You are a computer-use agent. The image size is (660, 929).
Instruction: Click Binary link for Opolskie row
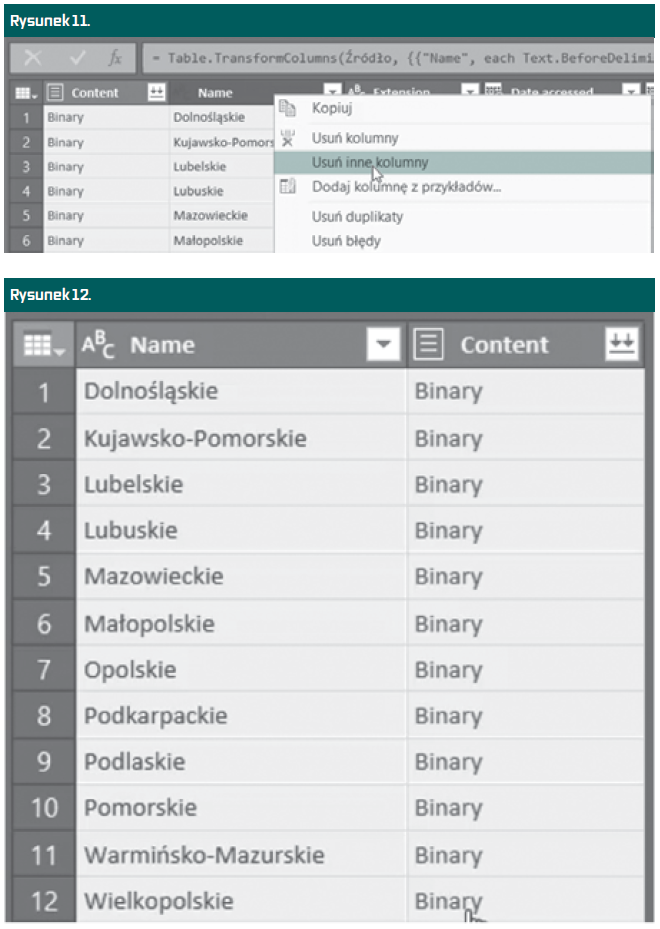pos(448,671)
